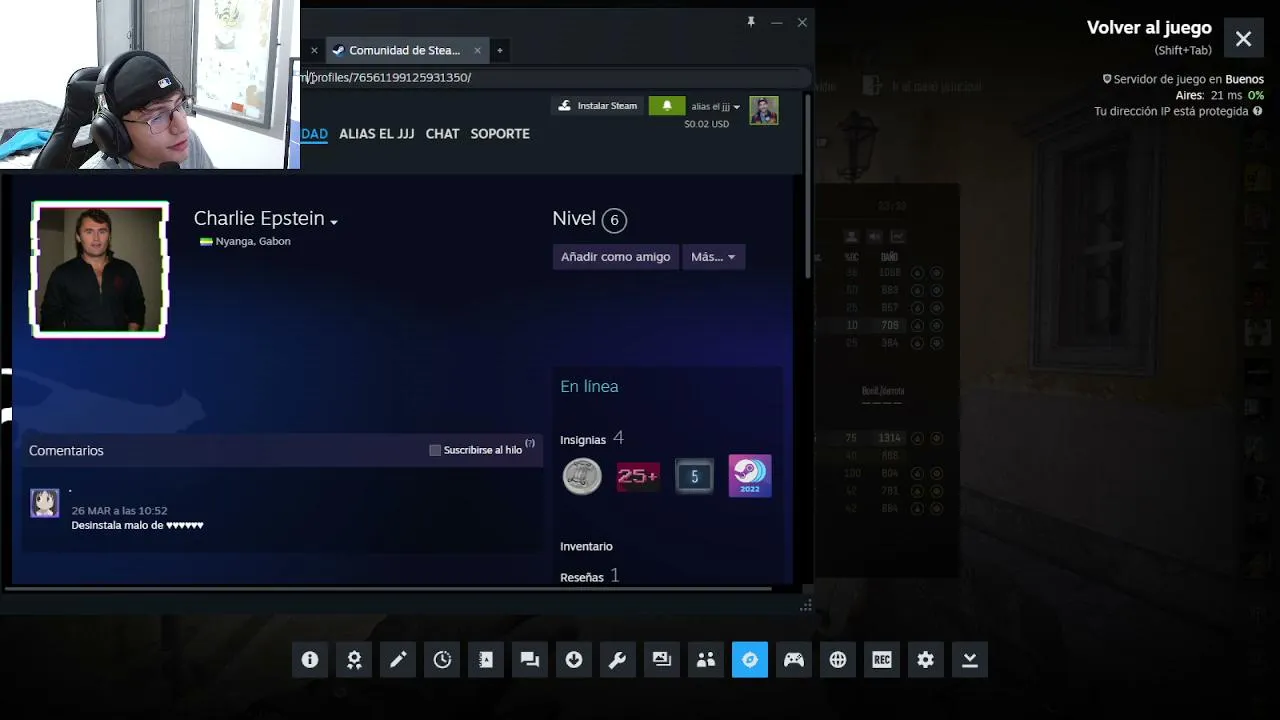The image size is (1280, 720).
Task: Close the tab left of Comunidad de Steam
Action: pyautogui.click(x=314, y=50)
